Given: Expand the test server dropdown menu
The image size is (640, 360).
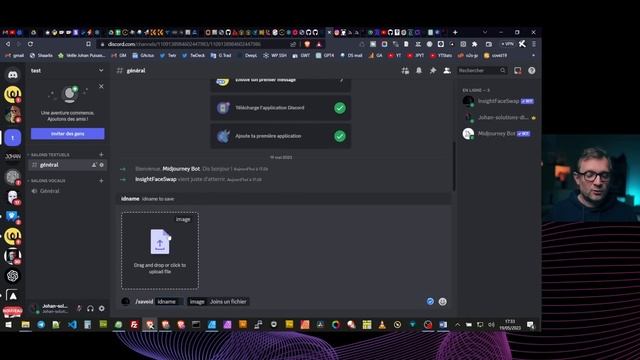Looking at the screenshot, I should coord(101,71).
